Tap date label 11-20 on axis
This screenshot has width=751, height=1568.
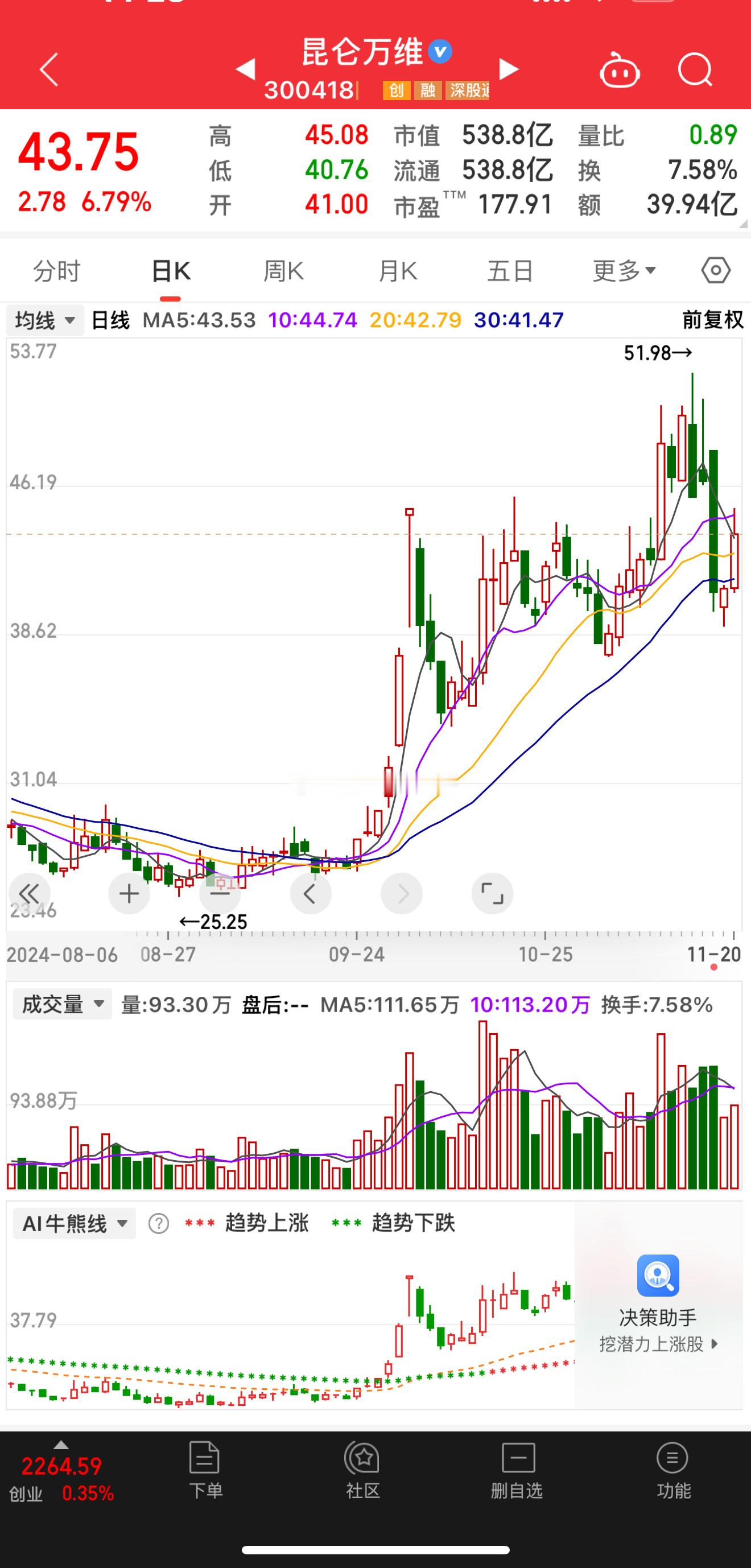[x=715, y=954]
